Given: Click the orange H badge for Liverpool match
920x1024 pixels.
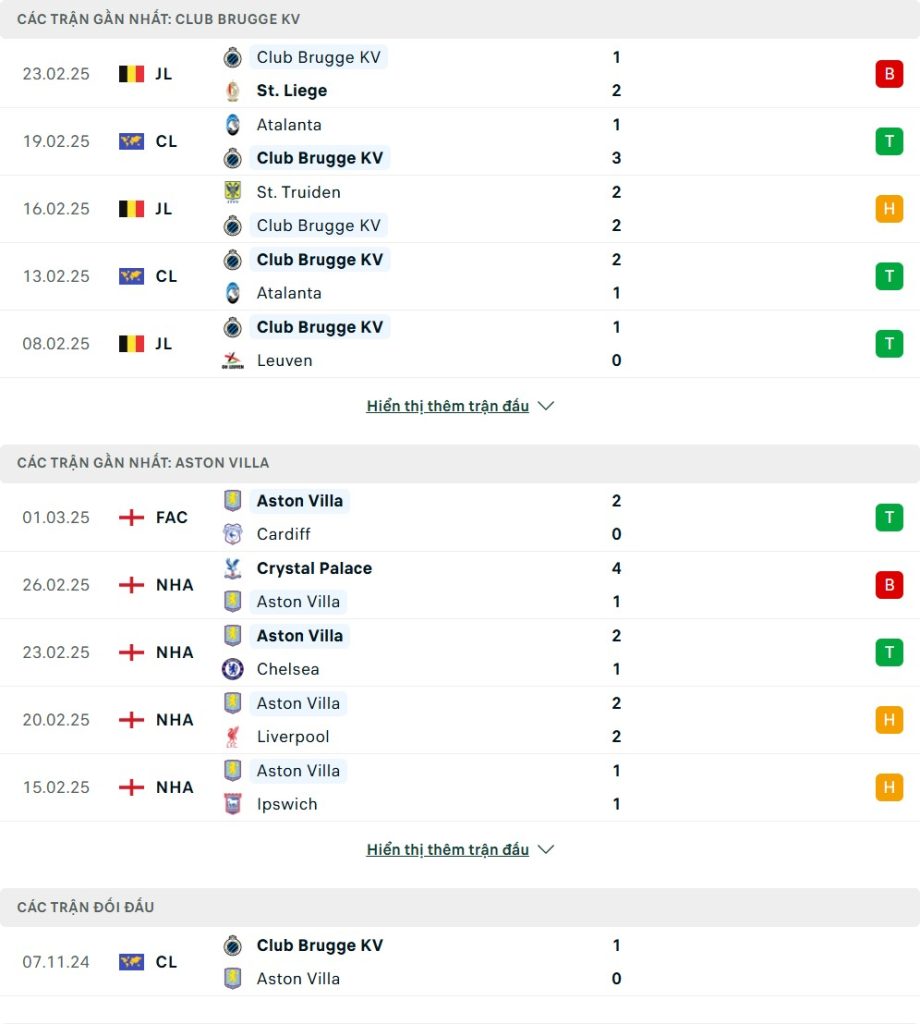Looking at the screenshot, I should coord(889,720).
